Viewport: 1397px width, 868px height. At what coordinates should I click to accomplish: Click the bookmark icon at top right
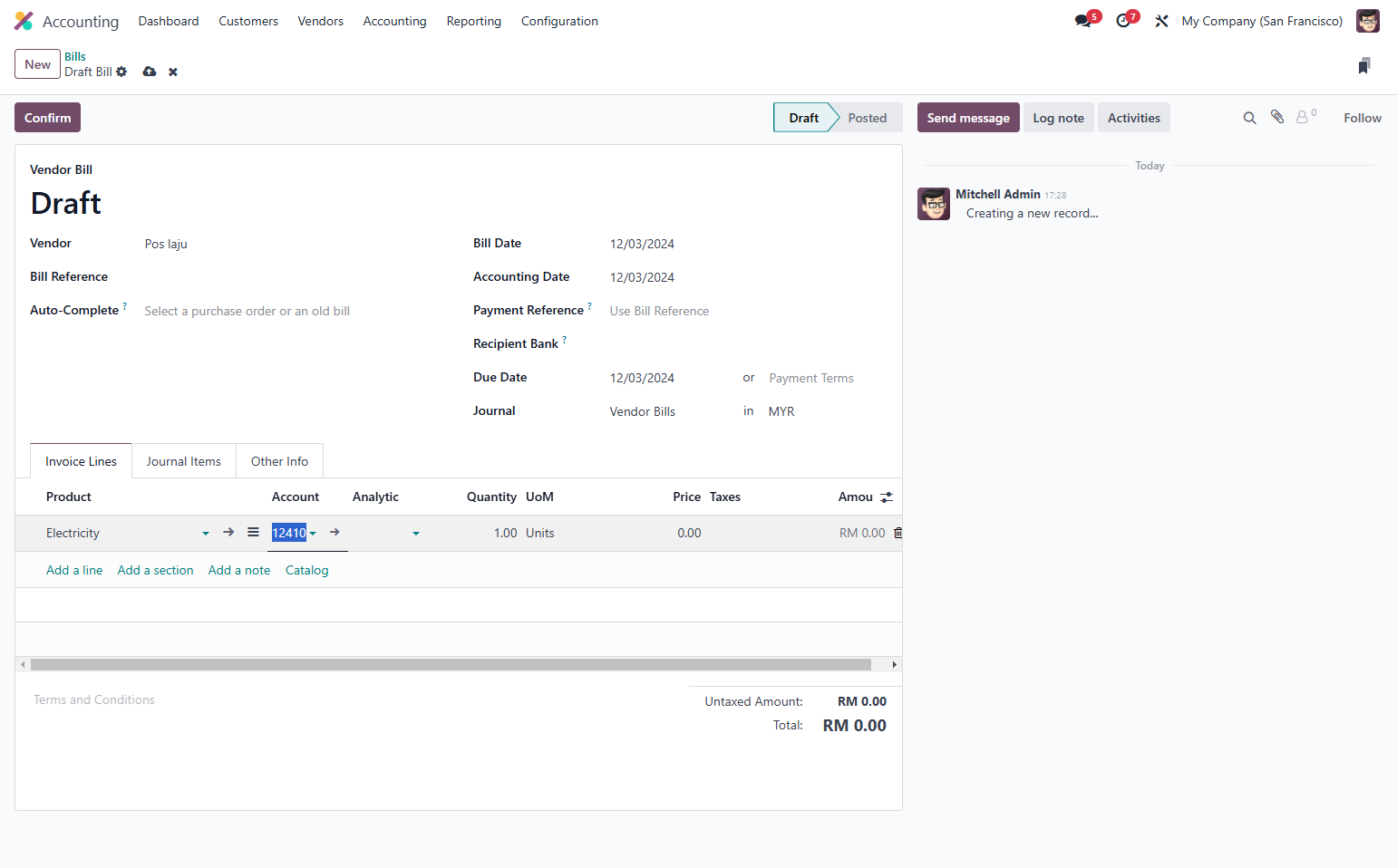point(1364,65)
